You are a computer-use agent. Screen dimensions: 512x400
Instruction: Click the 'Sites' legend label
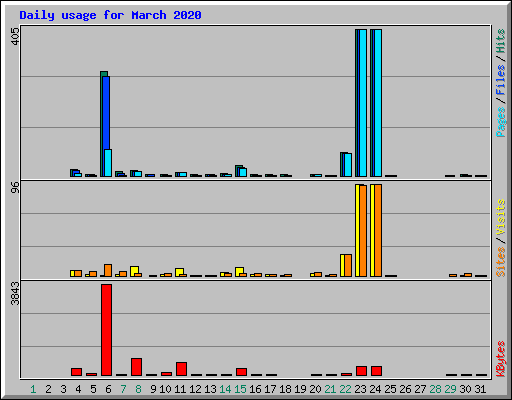click(500, 262)
